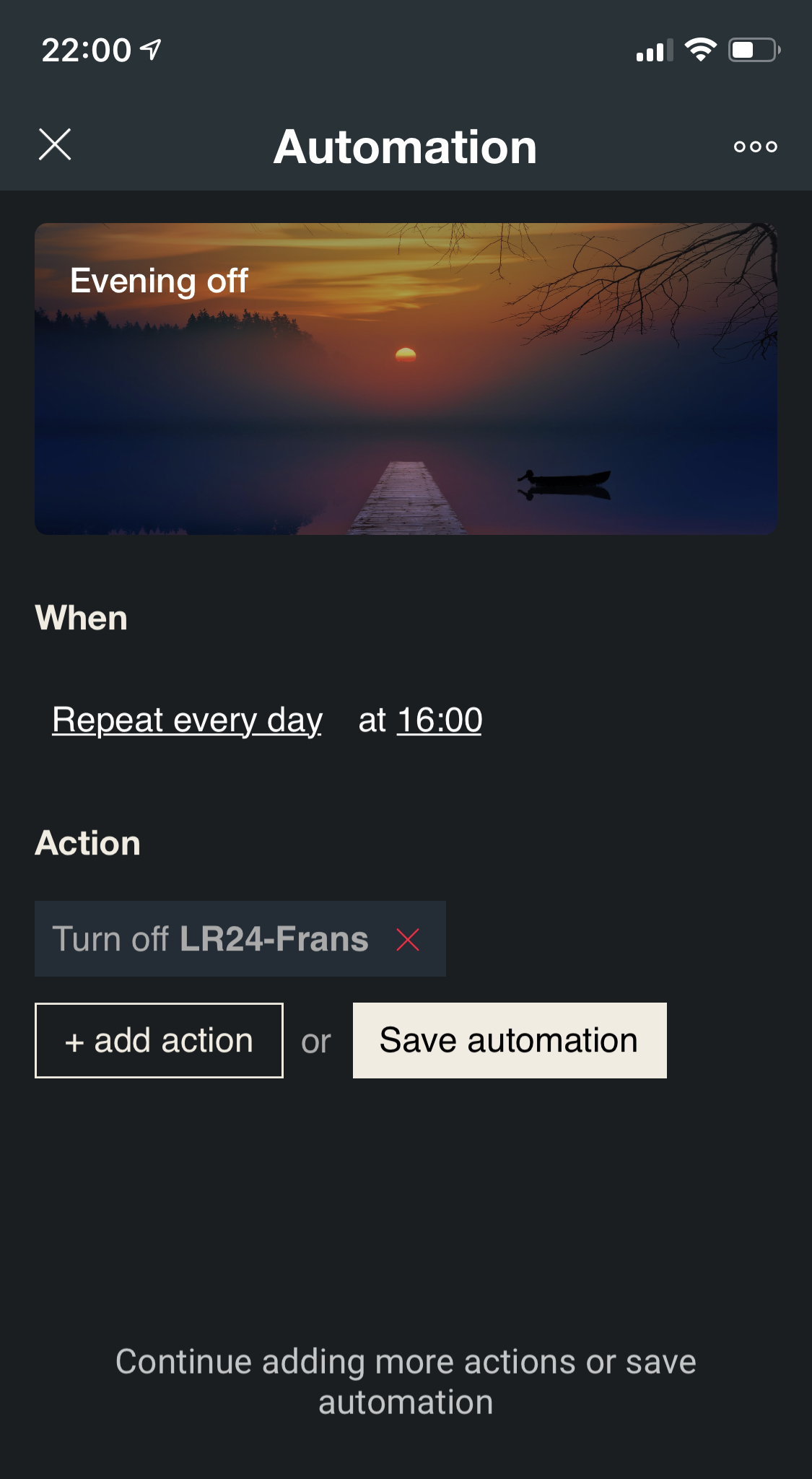Edit the Evening off automation name
Screen dimensions: 812x1479
click(x=159, y=281)
